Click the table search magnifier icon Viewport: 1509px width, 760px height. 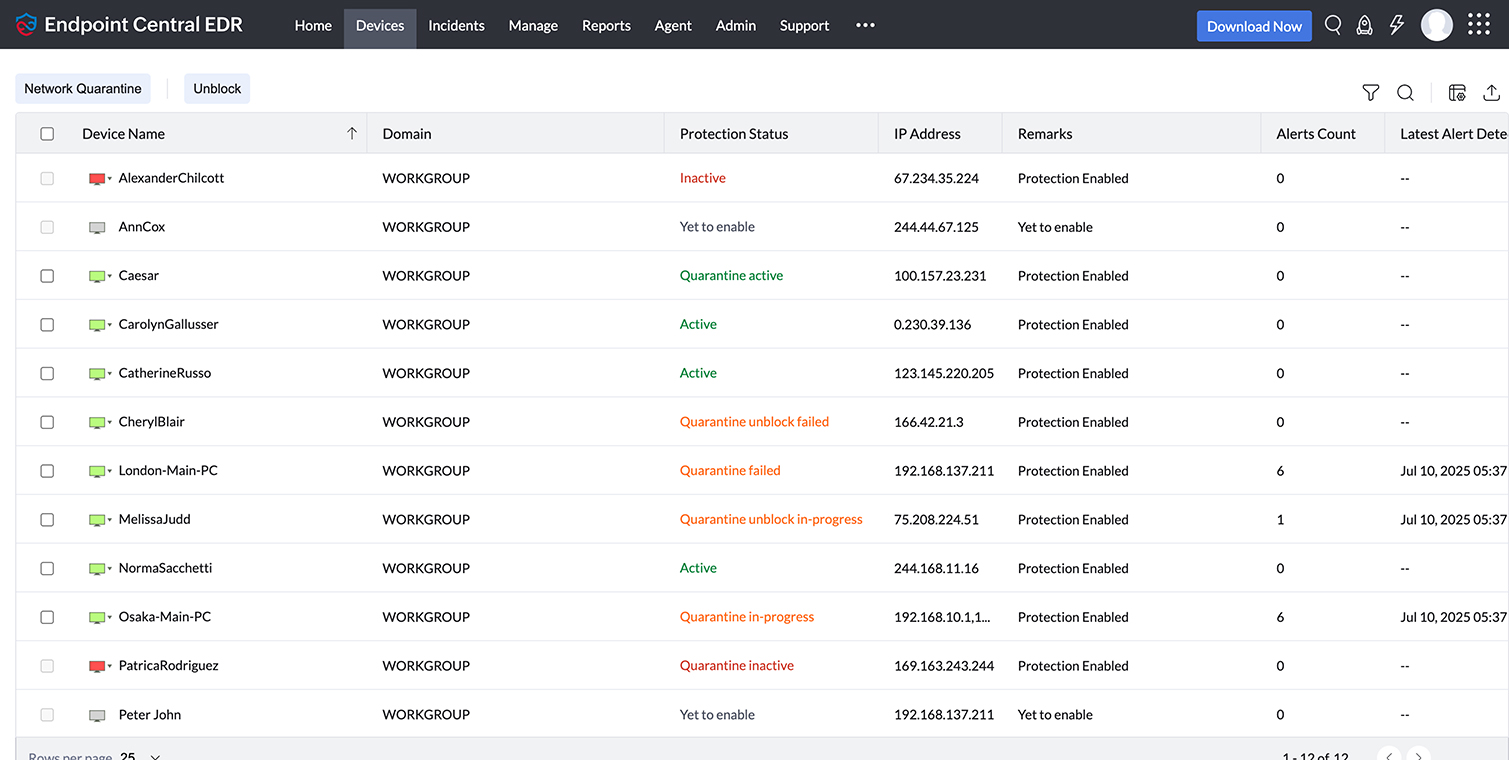[x=1405, y=92]
